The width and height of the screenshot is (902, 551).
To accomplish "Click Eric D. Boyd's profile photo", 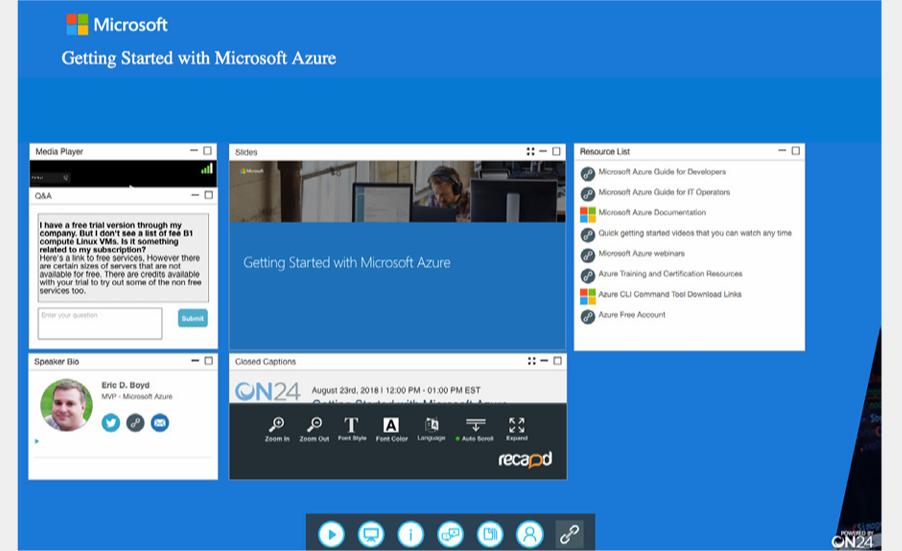I will tap(66, 405).
